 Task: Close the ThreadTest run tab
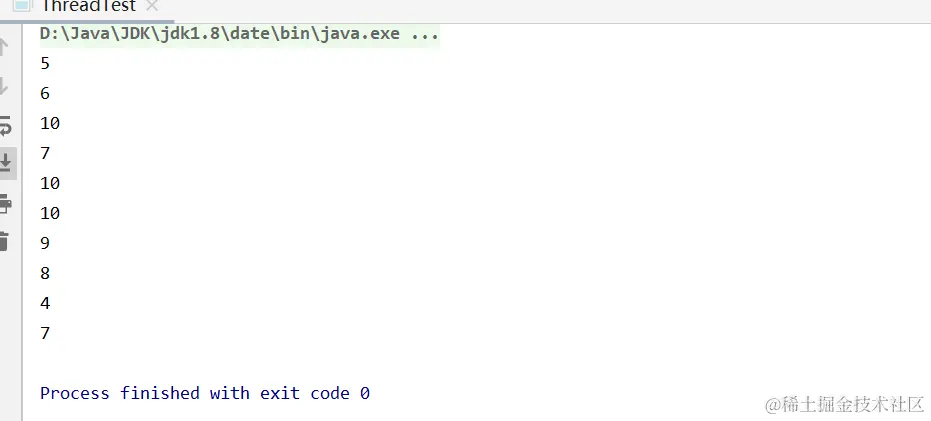(x=152, y=7)
